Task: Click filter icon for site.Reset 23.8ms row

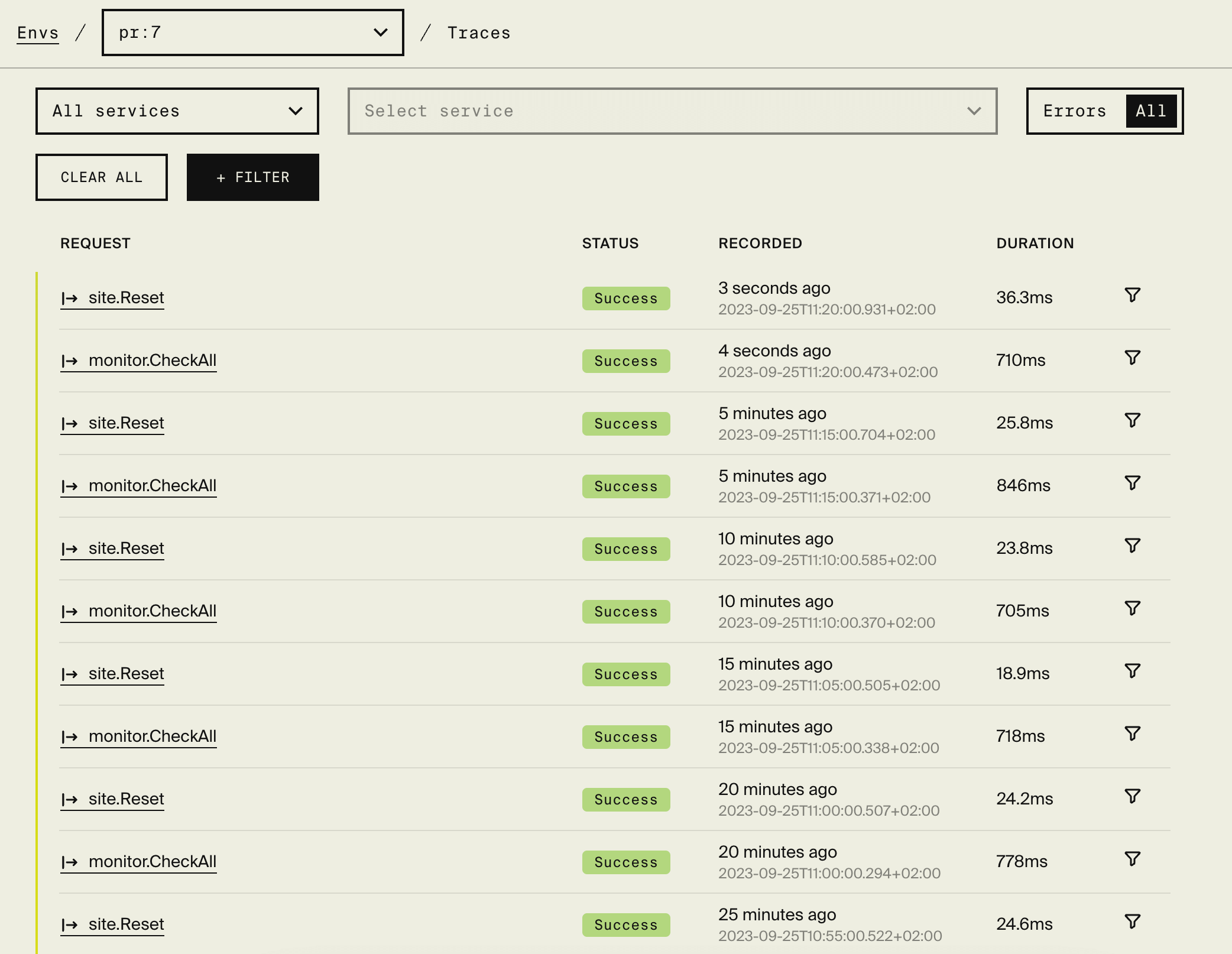Action: (x=1132, y=546)
